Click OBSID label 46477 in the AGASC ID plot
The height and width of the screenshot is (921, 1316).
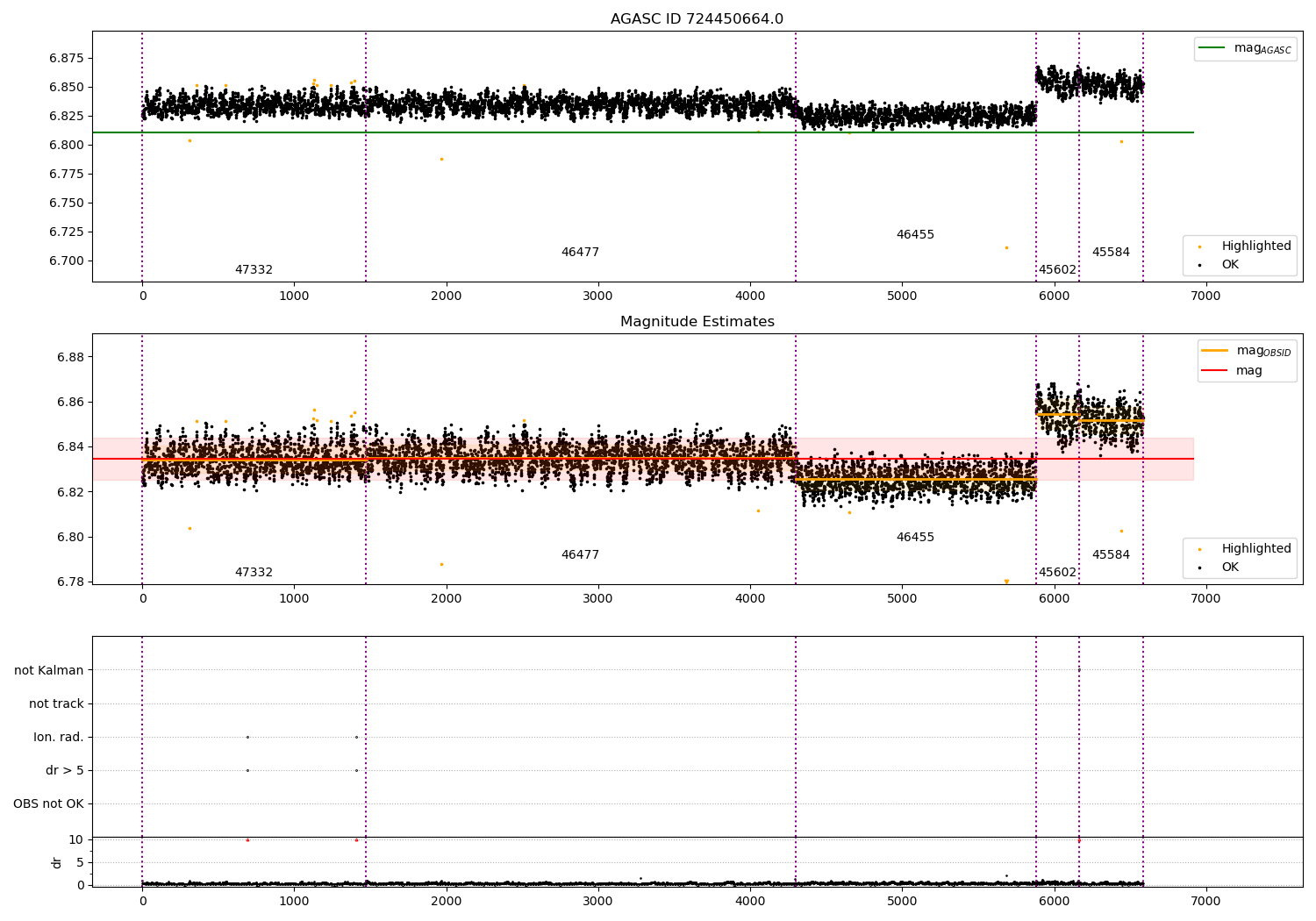[580, 252]
